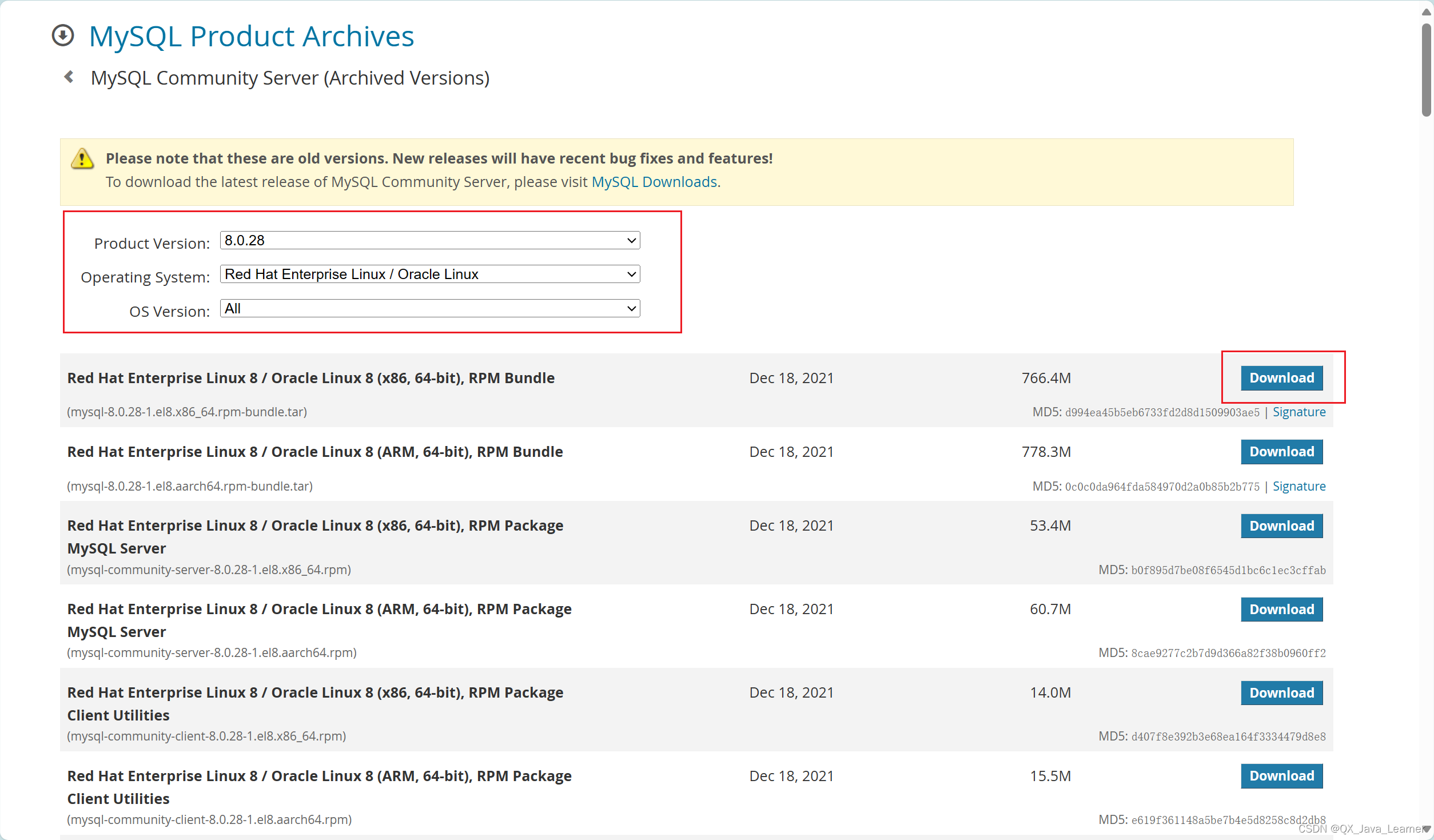The width and height of the screenshot is (1434, 840).
Task: Click filename mysql-8.0.28-1.el8.aarch64.rpm-bundle.tar
Action: pos(190,486)
